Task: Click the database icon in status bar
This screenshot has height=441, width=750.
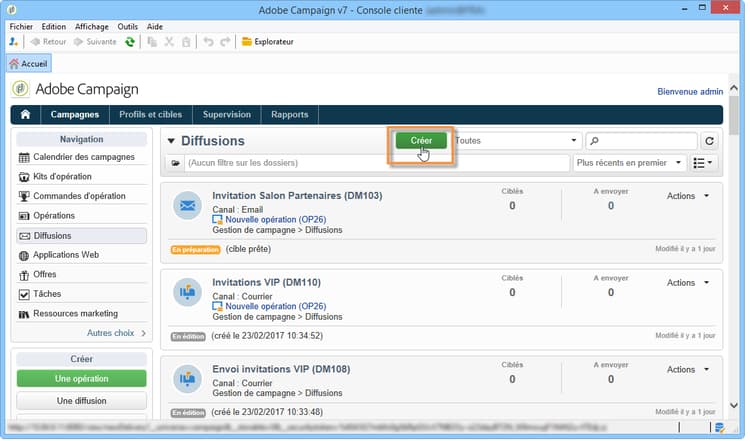Action: [719, 428]
